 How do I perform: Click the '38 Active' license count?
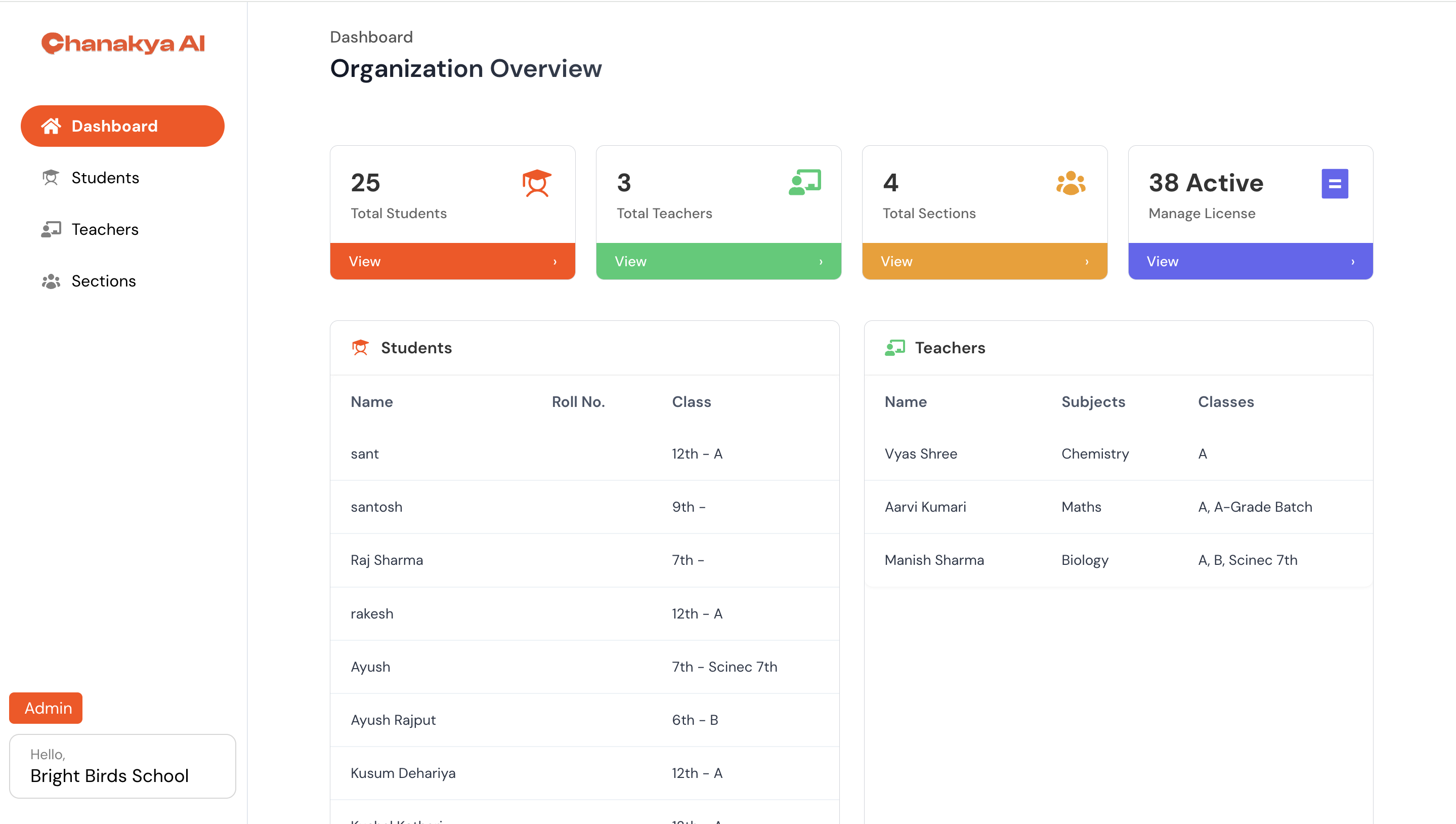[x=1206, y=183]
